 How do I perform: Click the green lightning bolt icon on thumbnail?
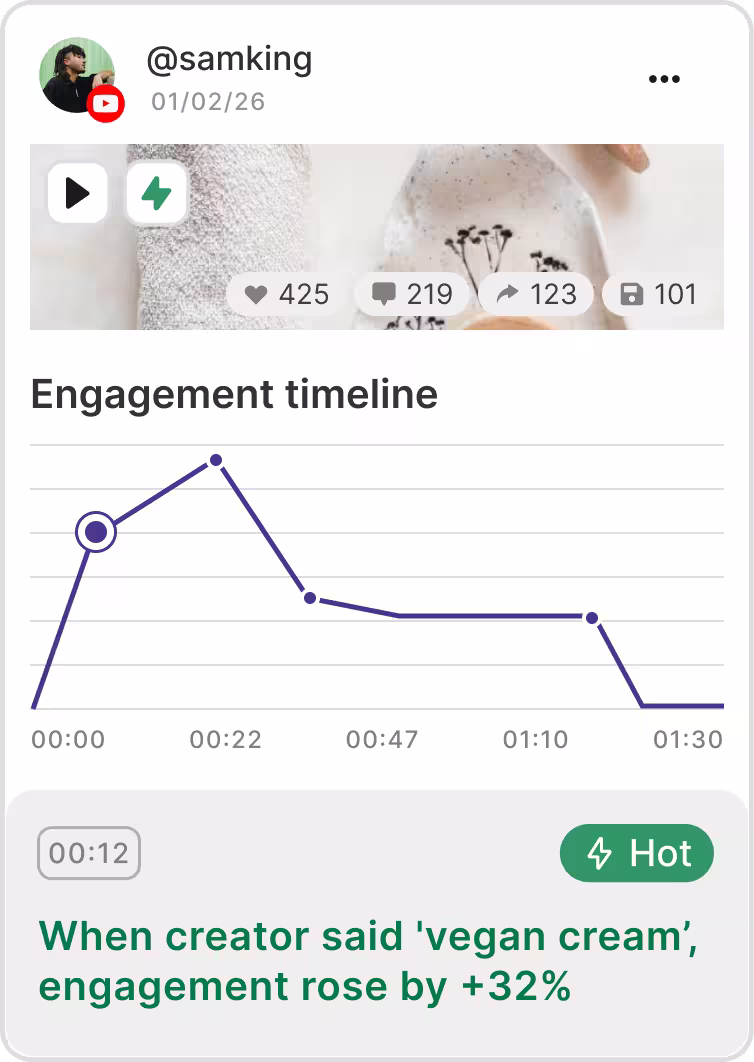pyautogui.click(x=156, y=193)
